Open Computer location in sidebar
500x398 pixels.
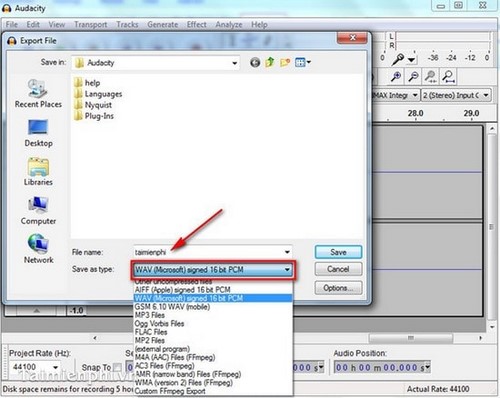(38, 211)
